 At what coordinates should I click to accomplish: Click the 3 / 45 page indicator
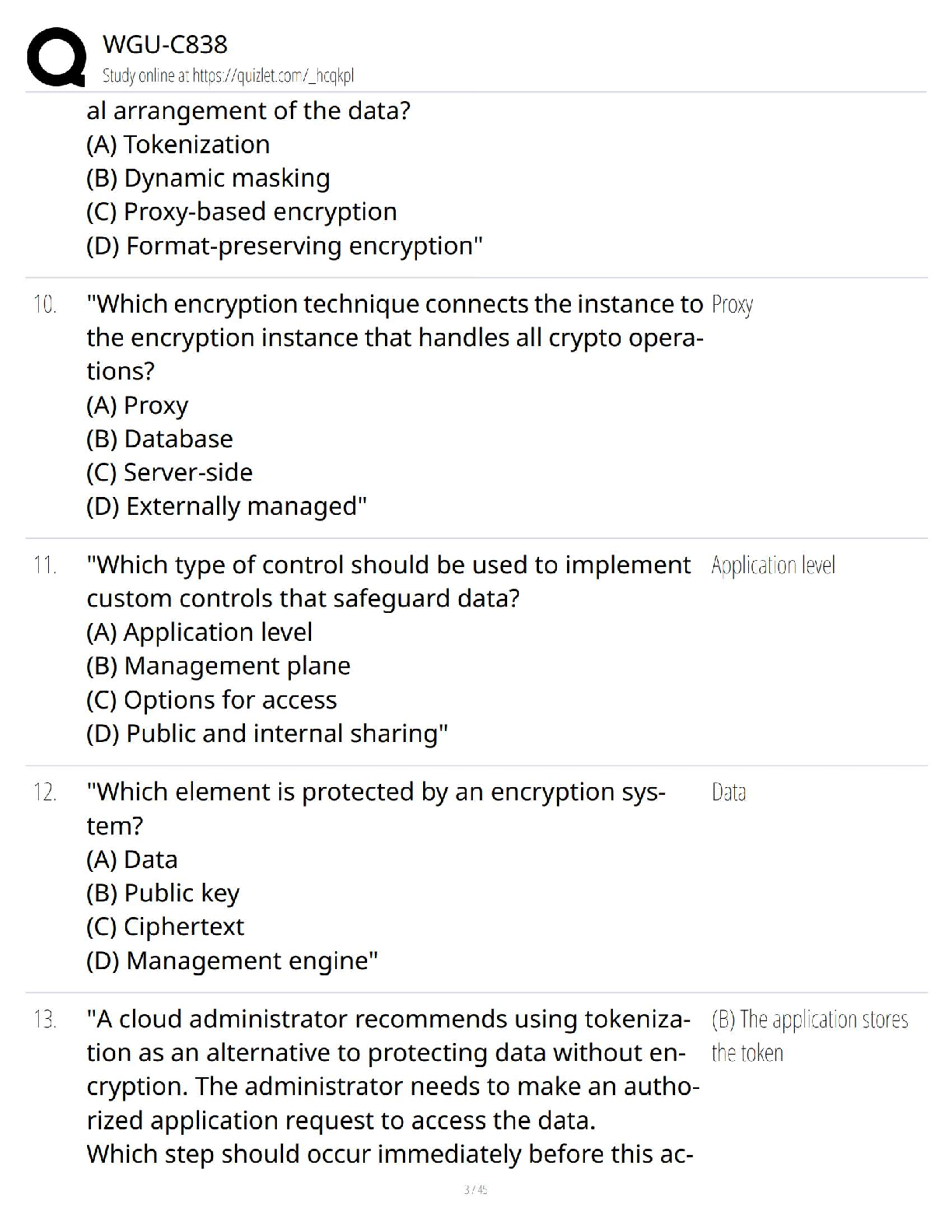coord(475,1189)
